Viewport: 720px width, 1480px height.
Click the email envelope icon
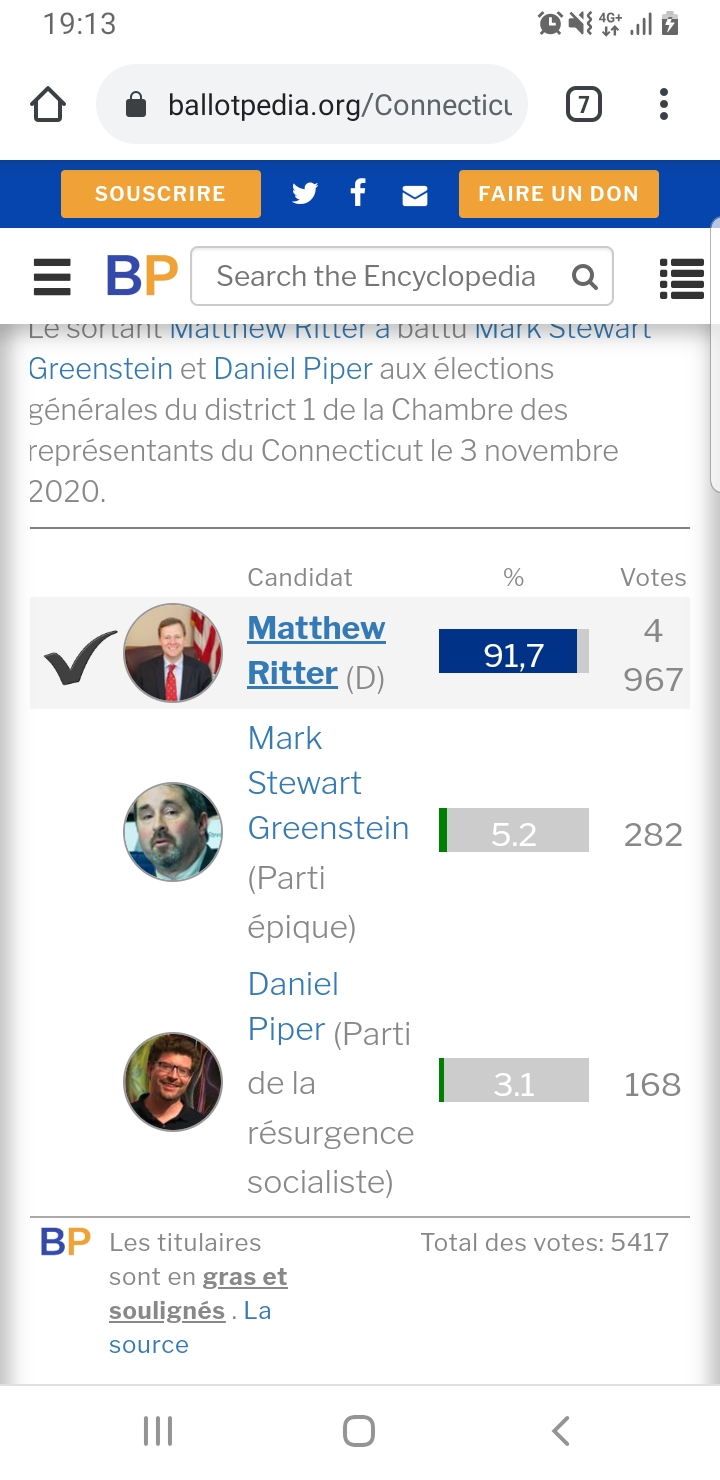[415, 195]
